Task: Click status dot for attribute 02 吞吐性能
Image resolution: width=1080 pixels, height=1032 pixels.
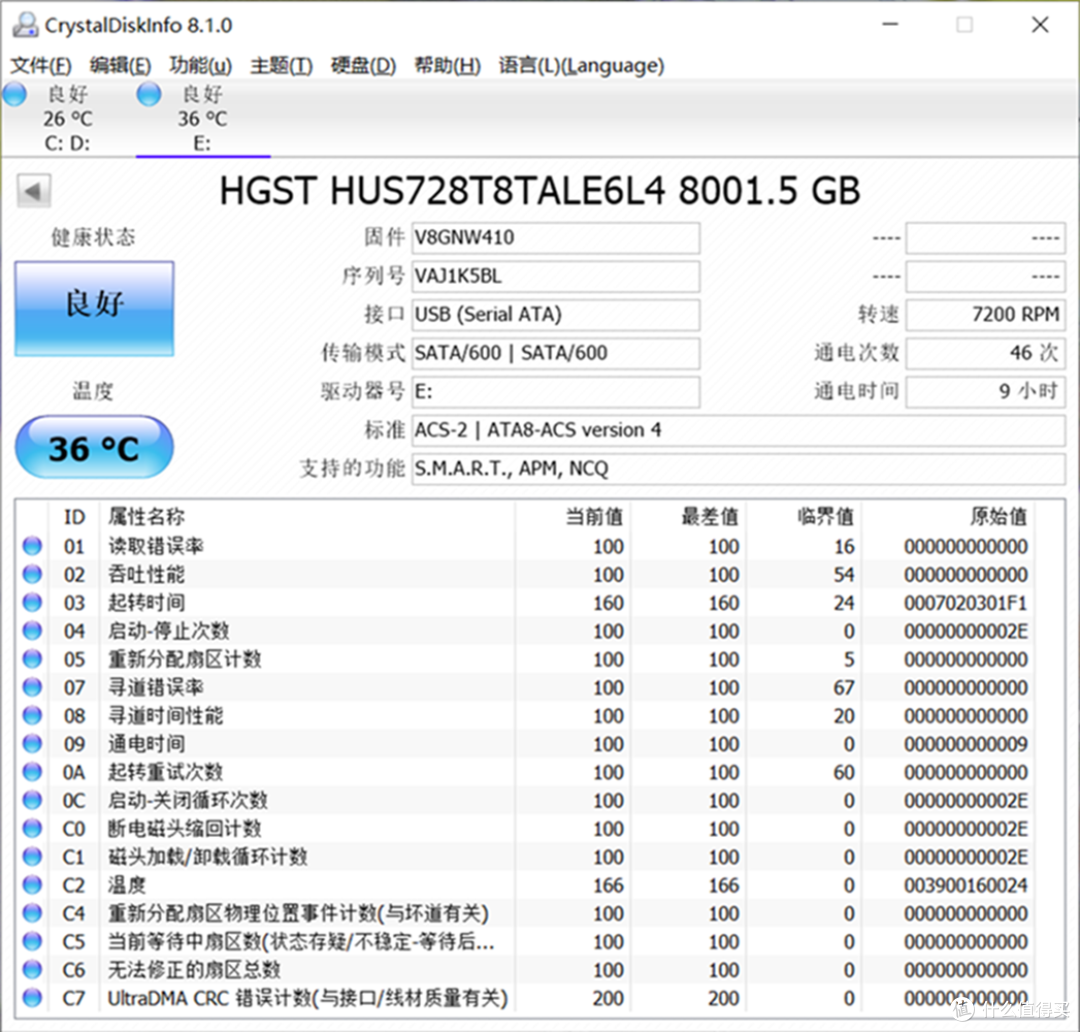Action: pos(32,575)
